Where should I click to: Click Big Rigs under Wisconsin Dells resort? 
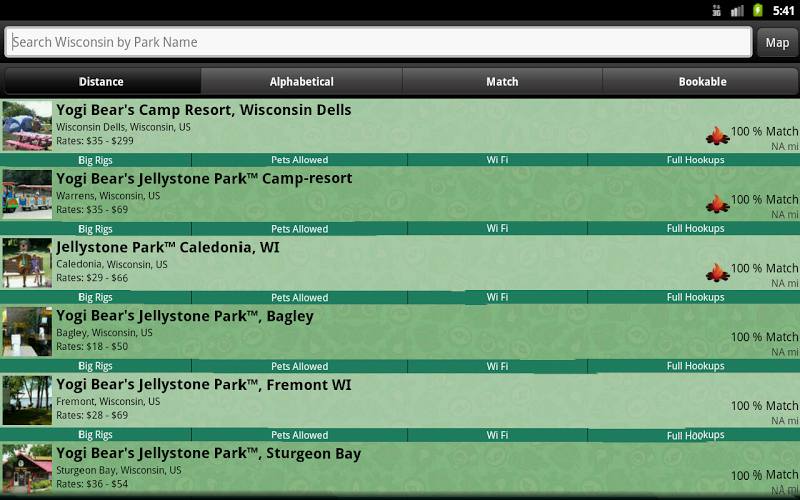pos(95,160)
